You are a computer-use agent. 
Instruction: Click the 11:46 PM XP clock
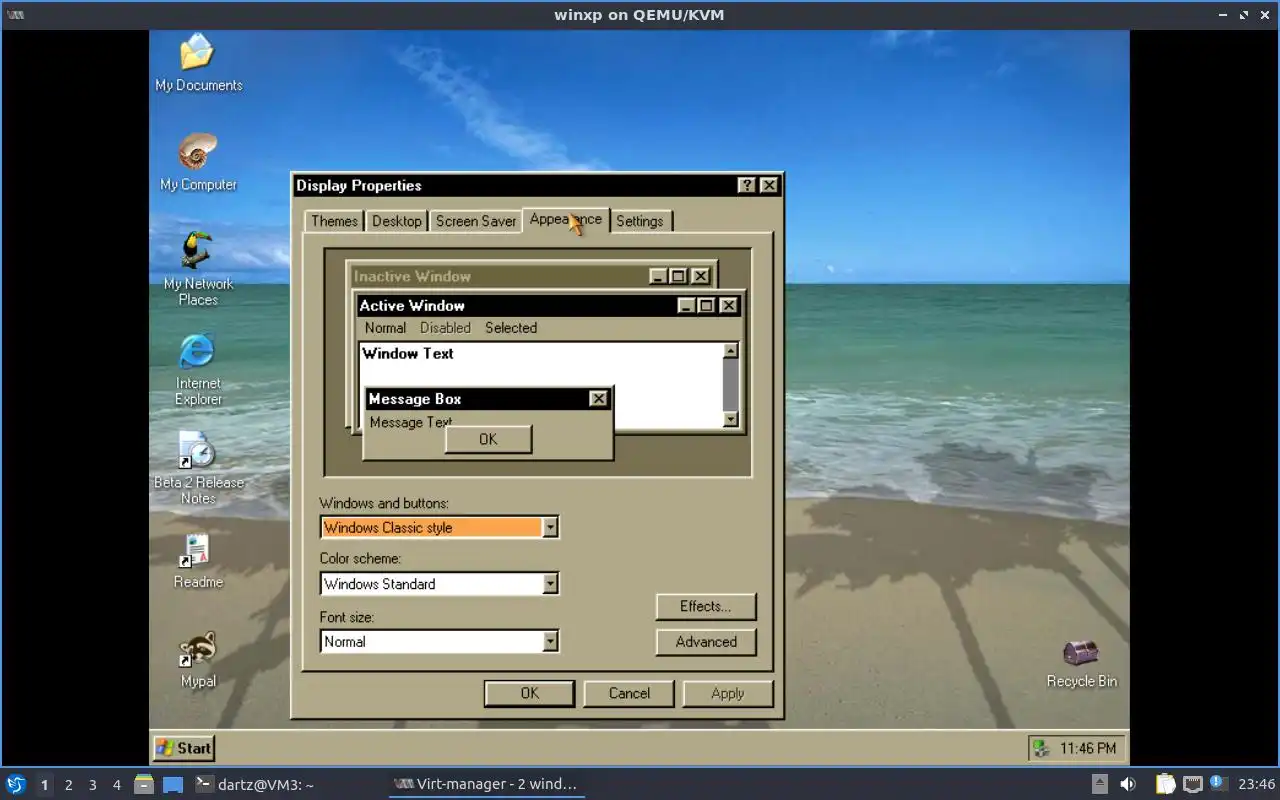pyautogui.click(x=1088, y=748)
